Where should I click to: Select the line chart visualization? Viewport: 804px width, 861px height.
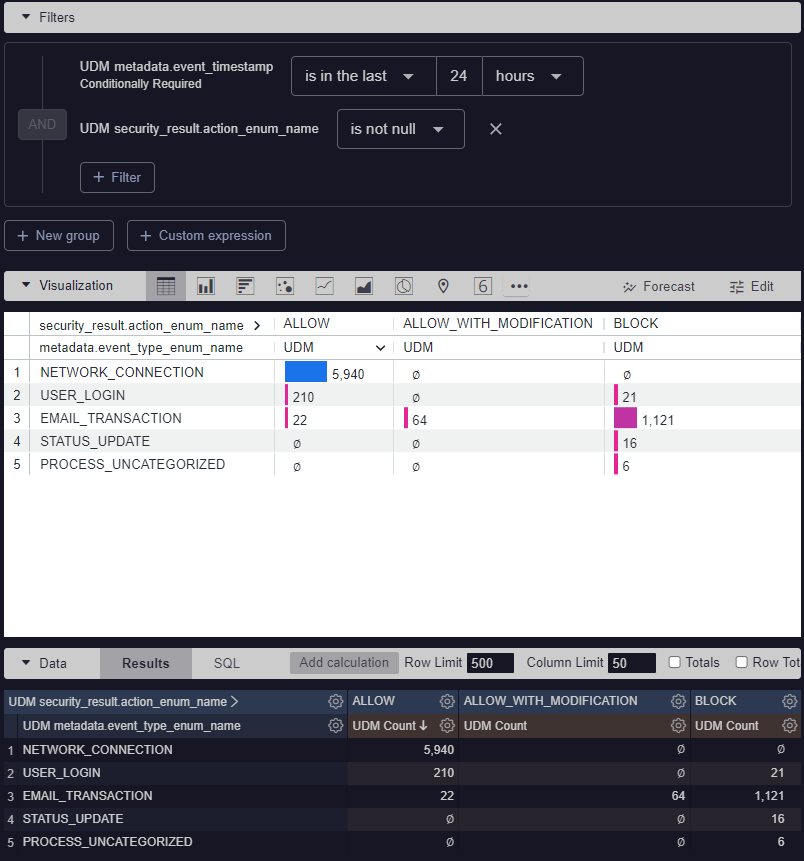click(x=324, y=286)
